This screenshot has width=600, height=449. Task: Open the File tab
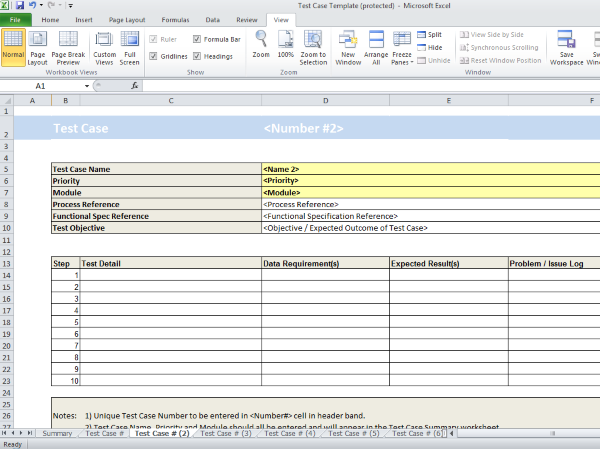(x=15, y=20)
